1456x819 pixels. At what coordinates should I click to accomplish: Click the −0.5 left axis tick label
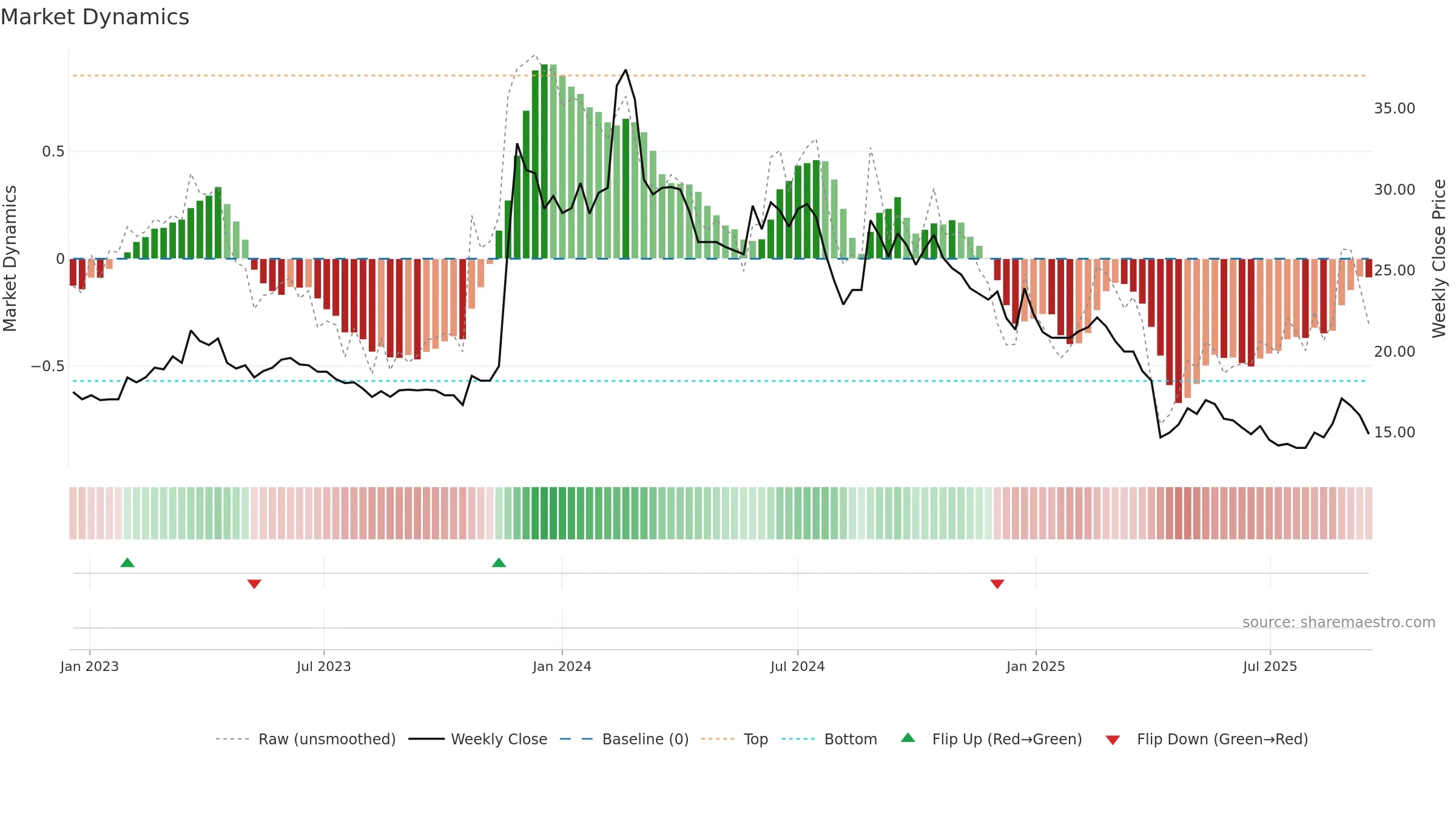(x=48, y=366)
